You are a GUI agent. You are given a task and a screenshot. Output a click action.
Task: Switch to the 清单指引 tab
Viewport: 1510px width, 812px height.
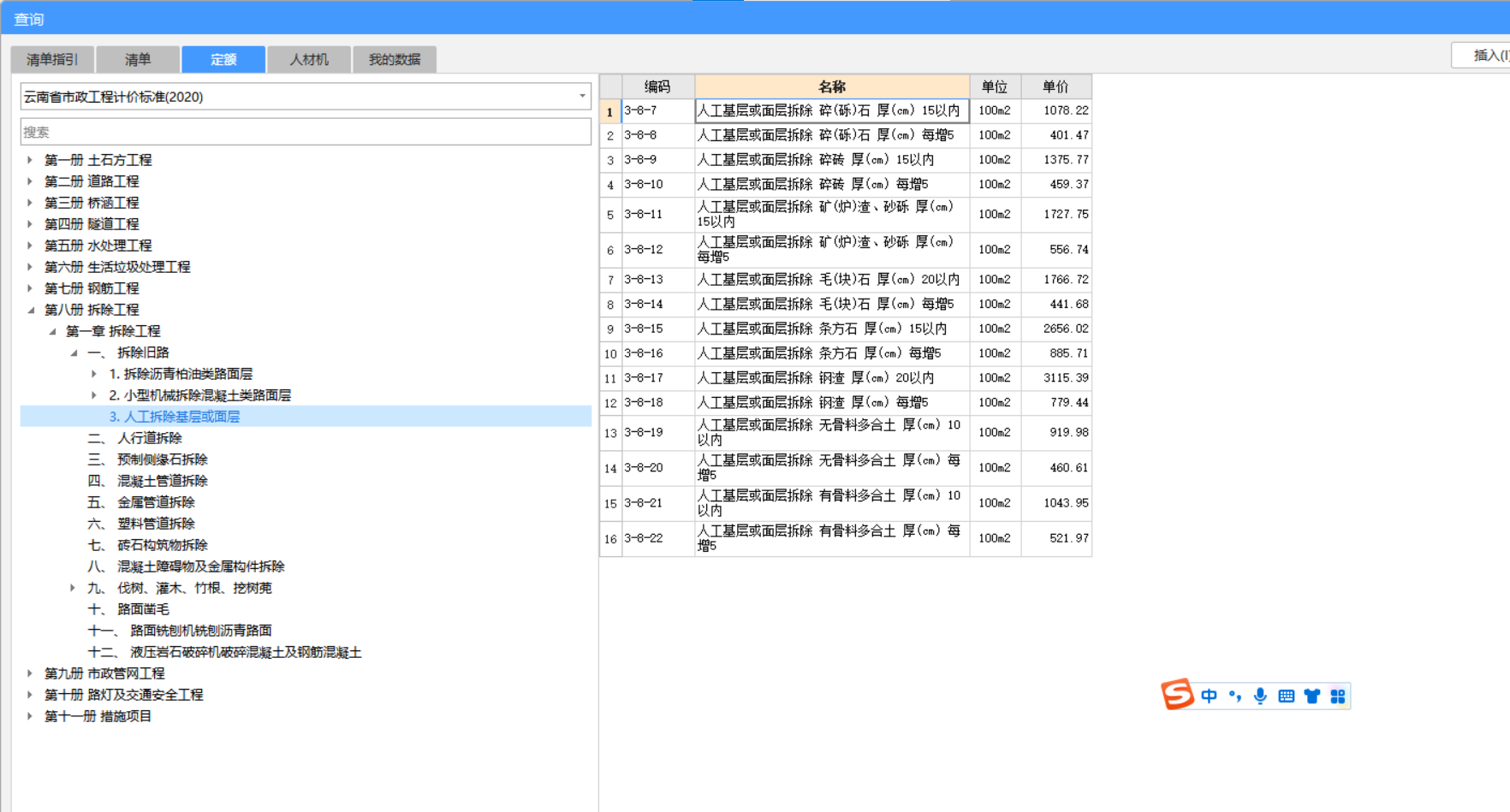tap(52, 59)
